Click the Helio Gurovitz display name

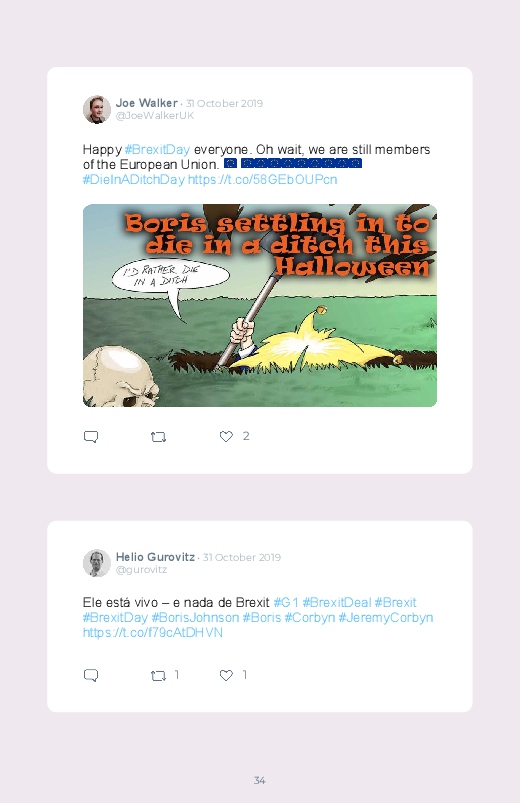[155, 557]
